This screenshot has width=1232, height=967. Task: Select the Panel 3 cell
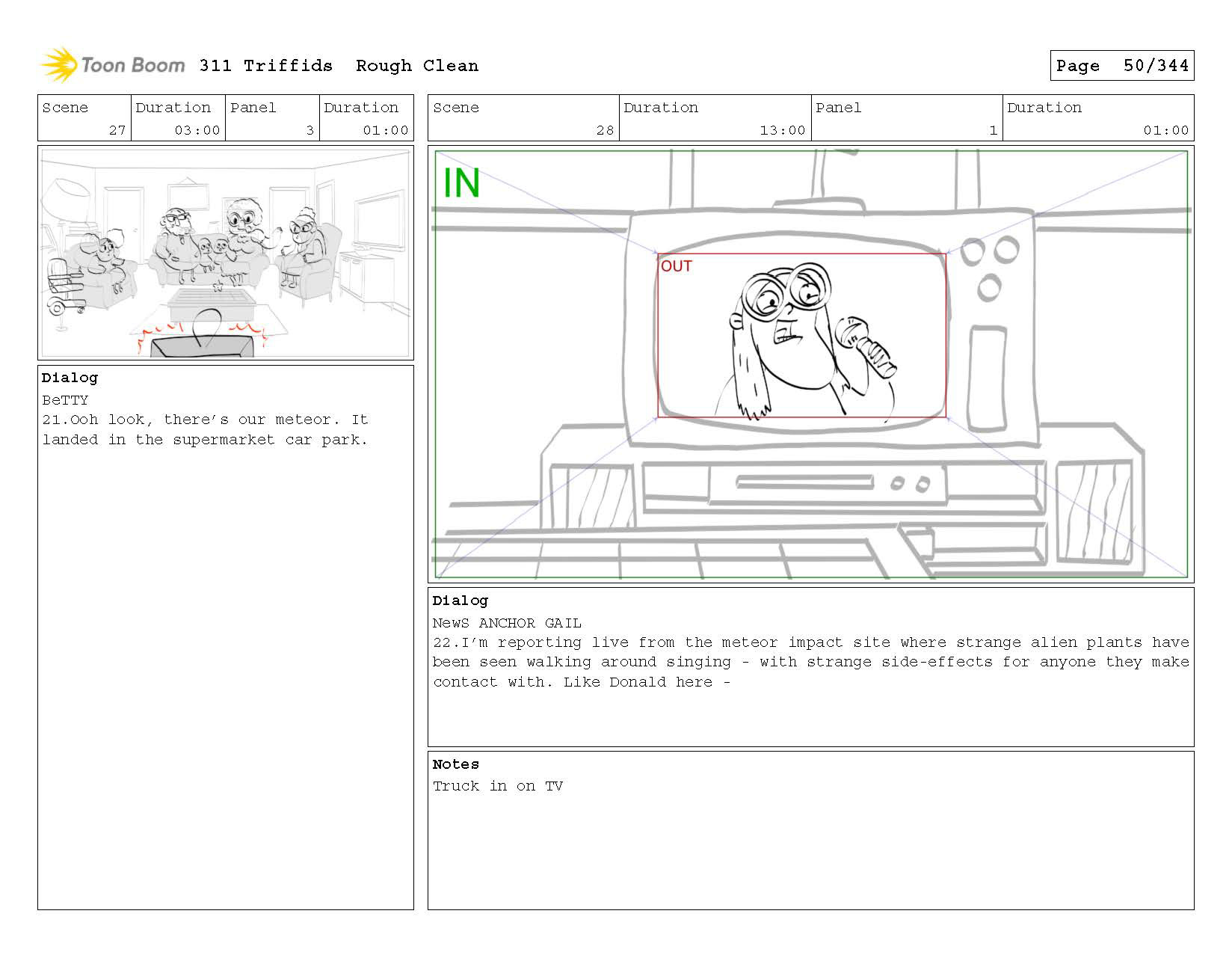coord(272,118)
